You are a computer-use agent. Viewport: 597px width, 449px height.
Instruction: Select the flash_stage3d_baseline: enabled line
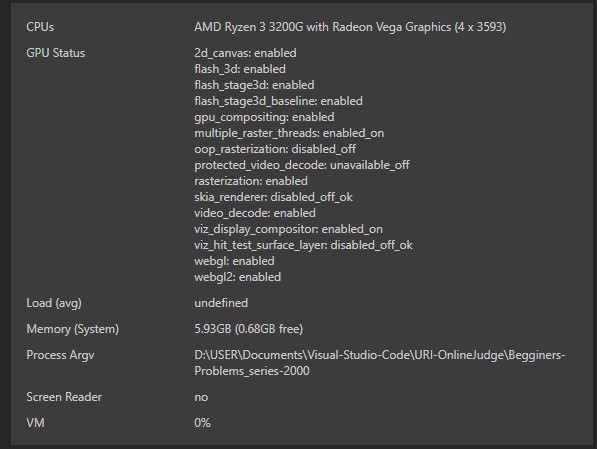point(278,101)
